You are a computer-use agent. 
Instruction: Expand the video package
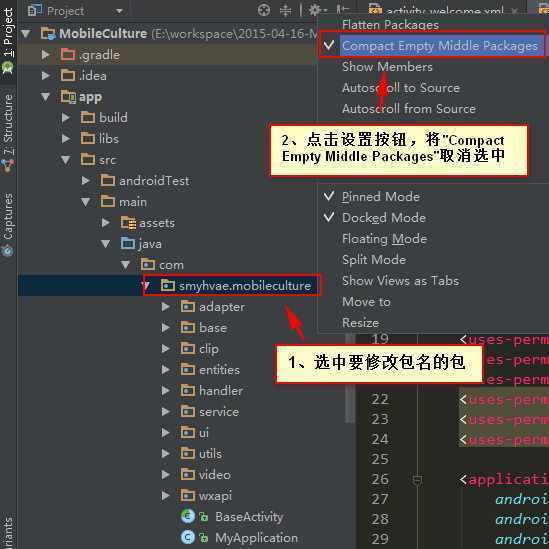166,475
